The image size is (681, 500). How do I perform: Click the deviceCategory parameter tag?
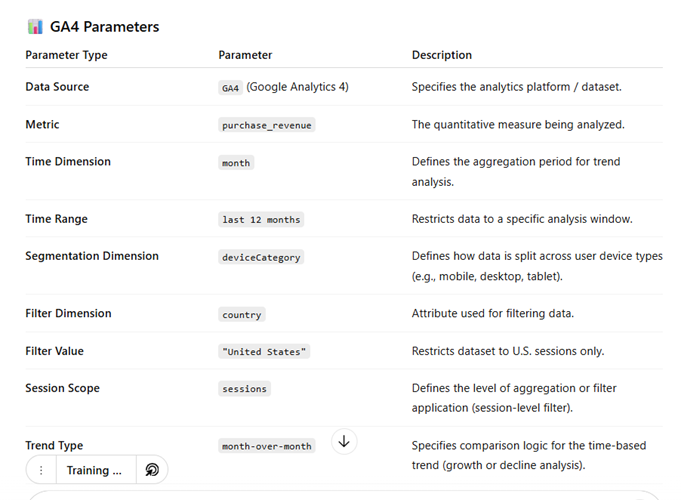pyautogui.click(x=261, y=257)
